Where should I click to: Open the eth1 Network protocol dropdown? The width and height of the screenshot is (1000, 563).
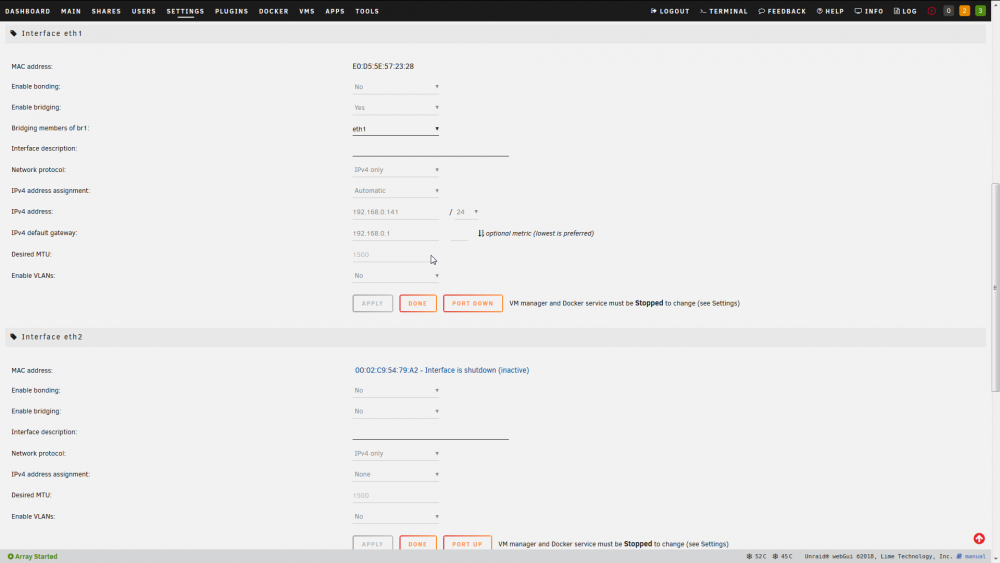tap(395, 170)
